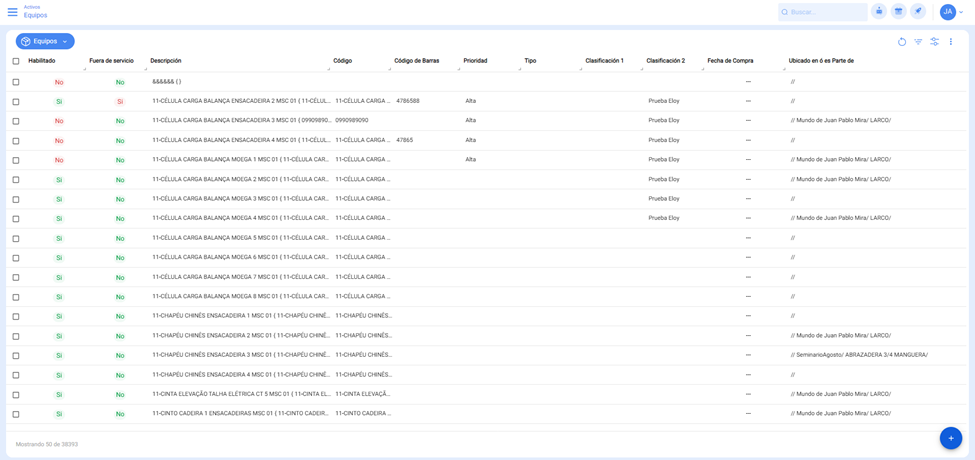
Task: Toggle the select-all header checkbox
Action: pos(16,61)
